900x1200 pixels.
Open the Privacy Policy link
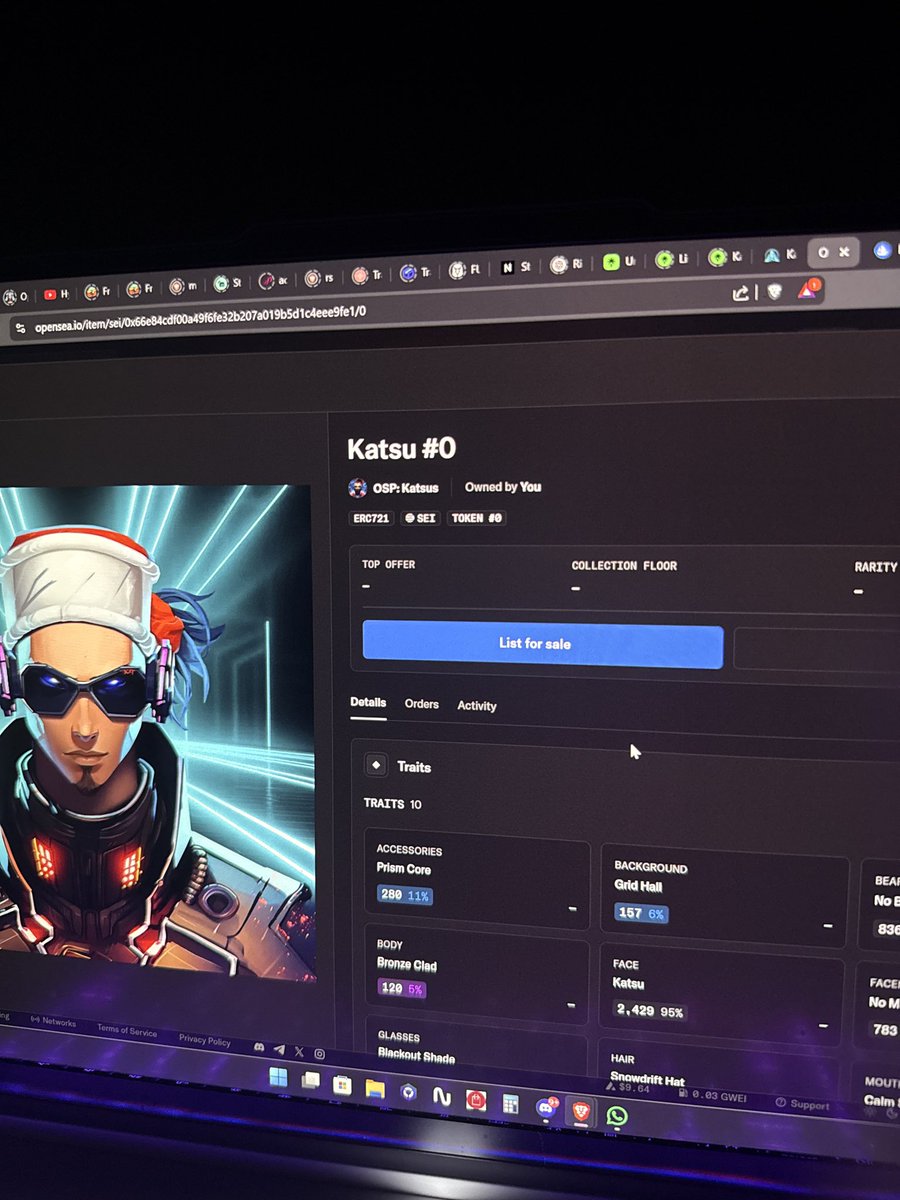(204, 1039)
